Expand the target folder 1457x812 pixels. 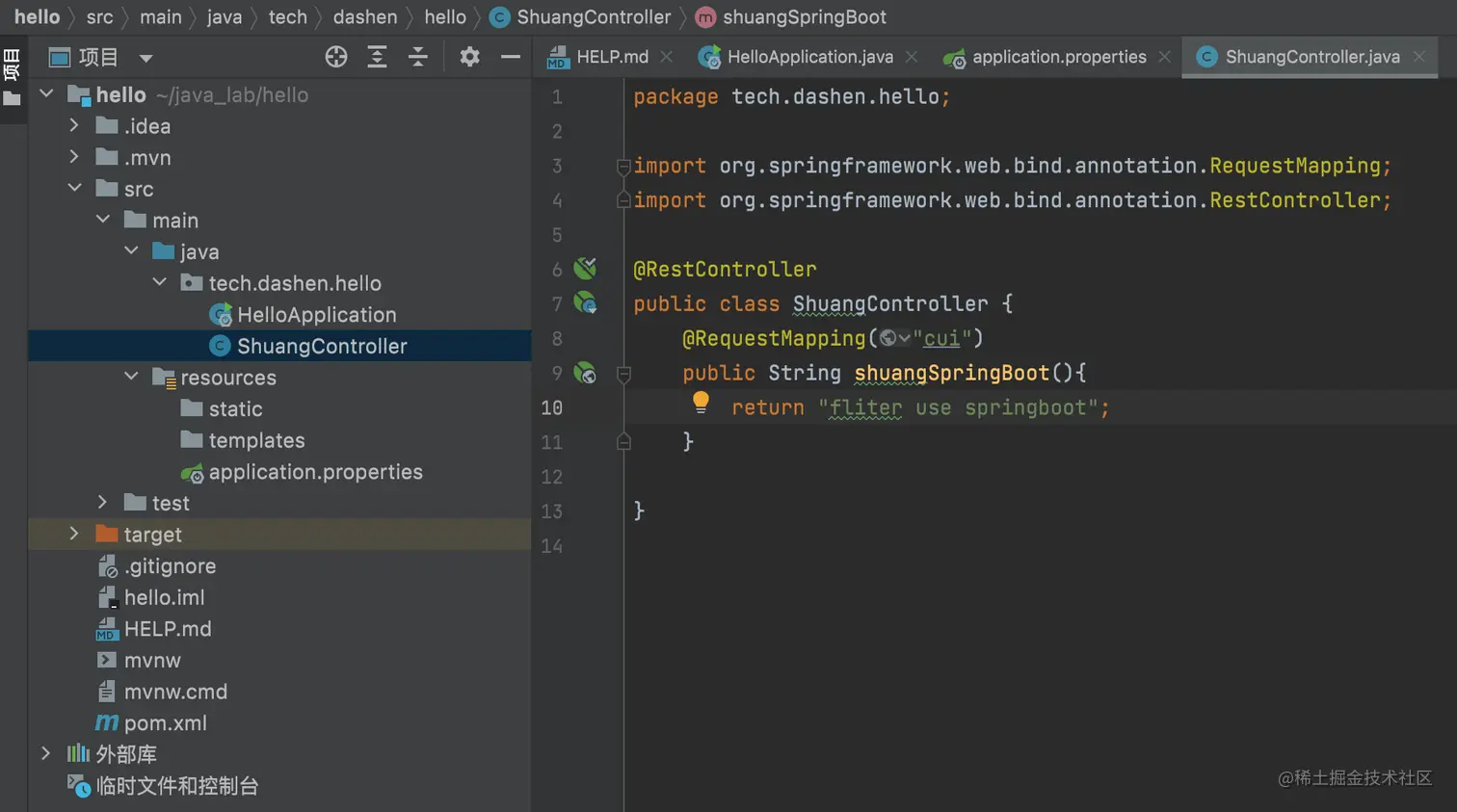[x=74, y=534]
